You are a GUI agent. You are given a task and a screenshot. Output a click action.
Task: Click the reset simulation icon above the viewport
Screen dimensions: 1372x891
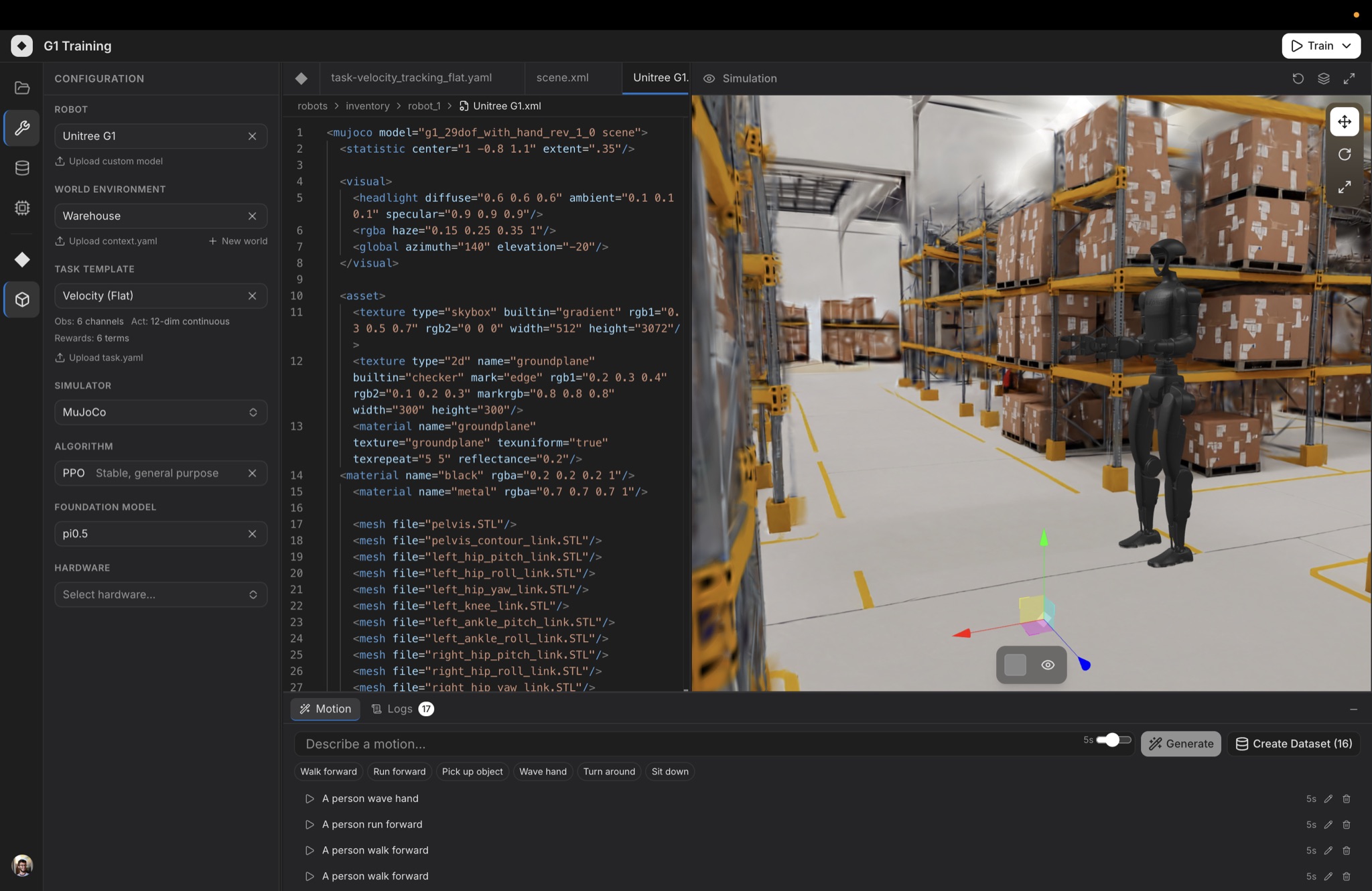pos(1298,78)
